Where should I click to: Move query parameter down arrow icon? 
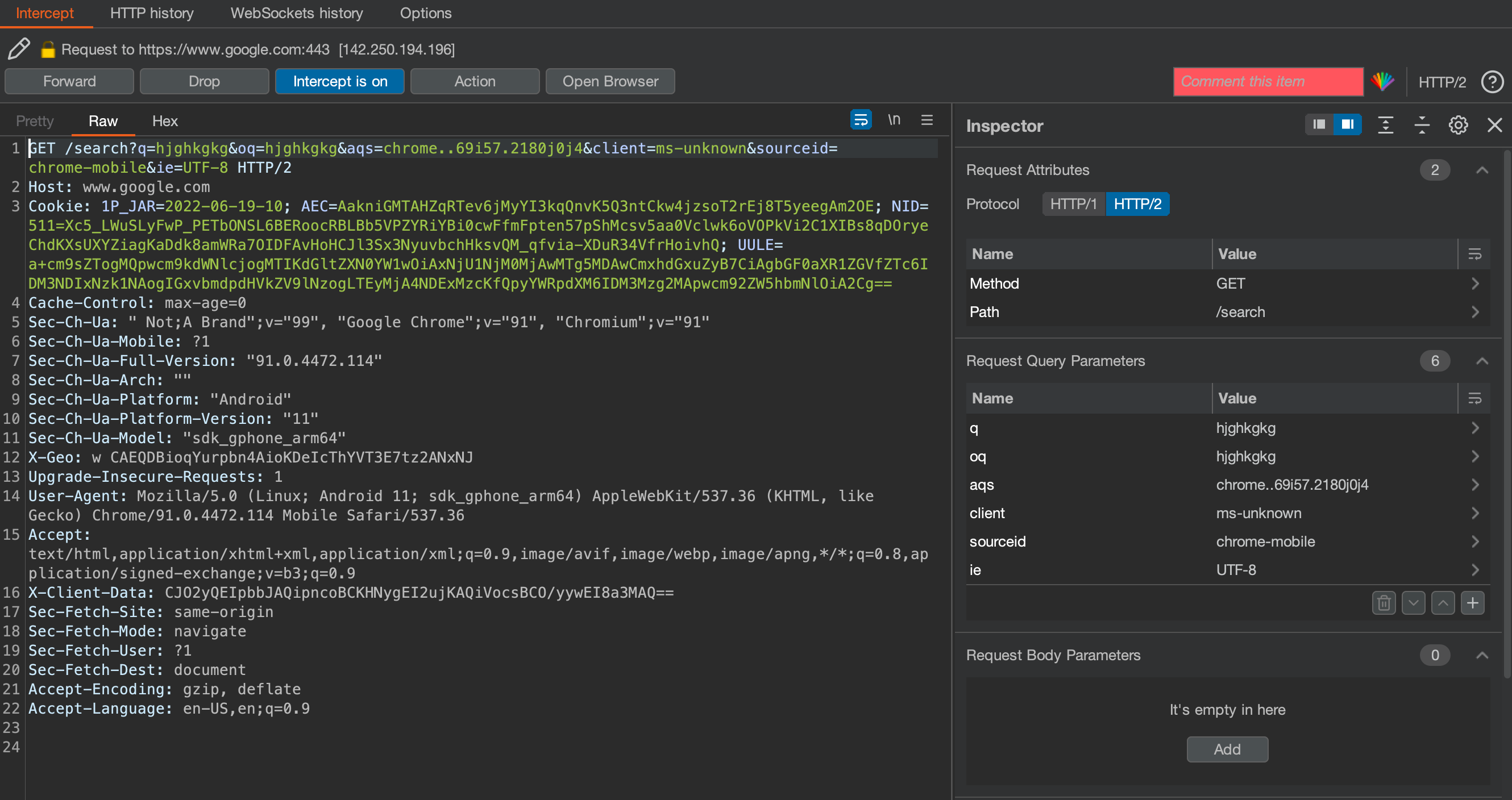(x=1414, y=603)
